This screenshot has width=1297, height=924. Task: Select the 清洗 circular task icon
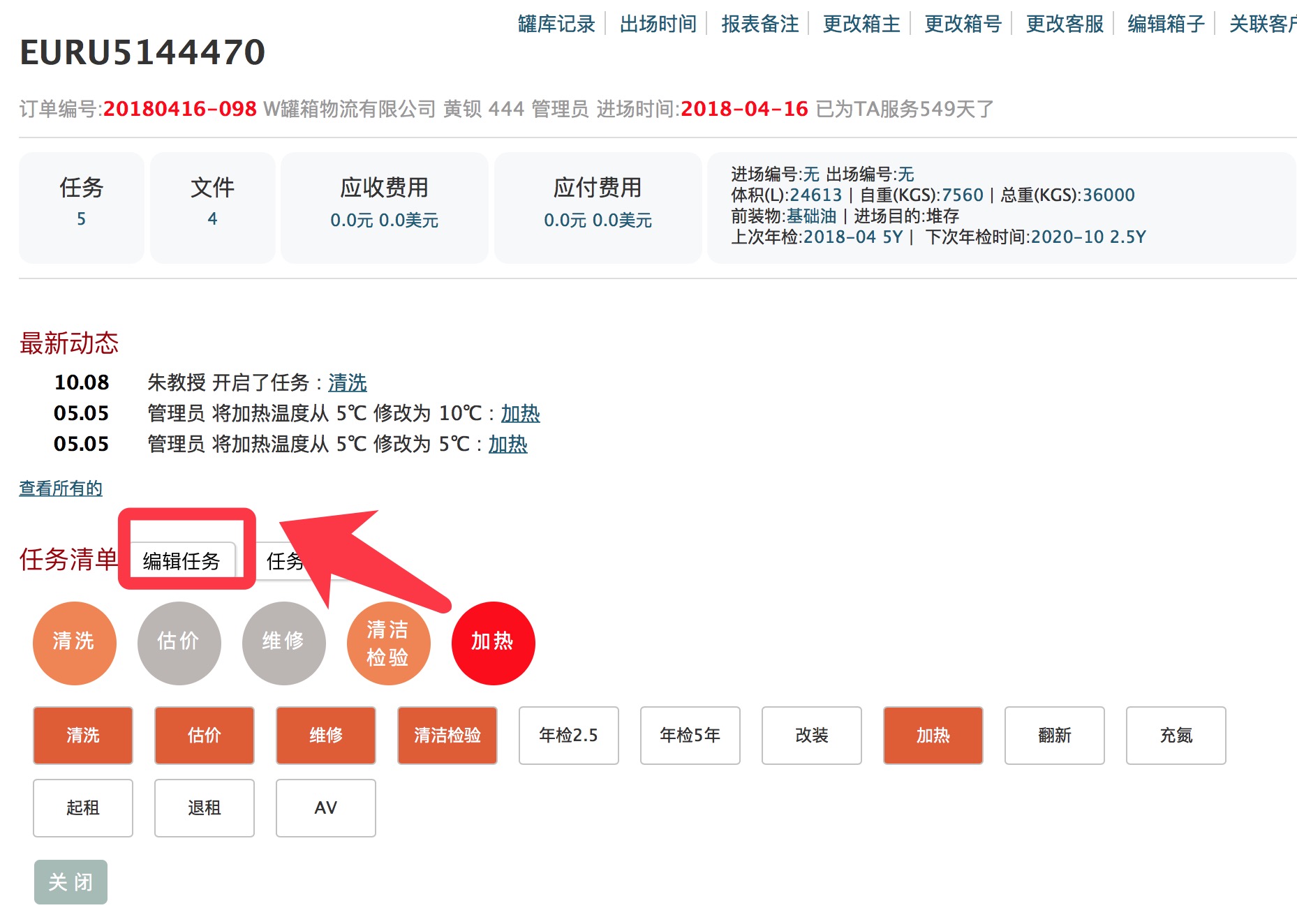[x=74, y=643]
